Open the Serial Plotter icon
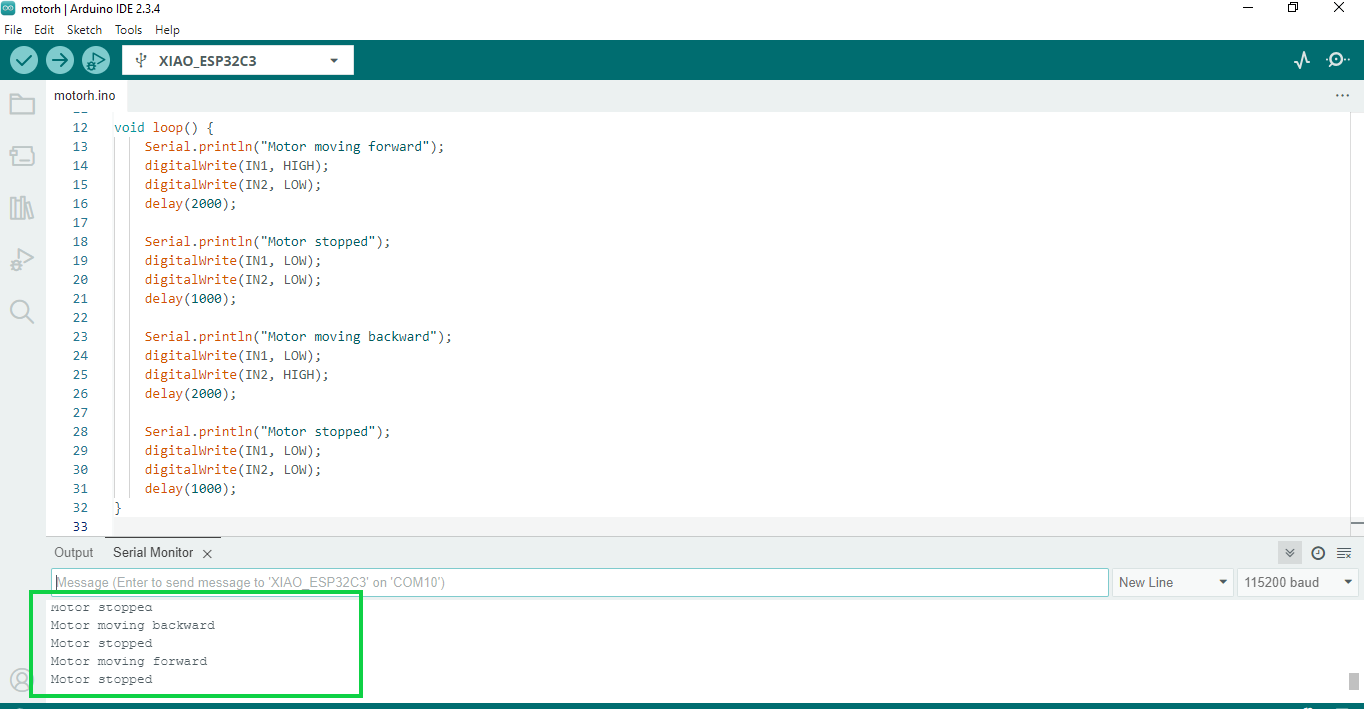Image resolution: width=1364 pixels, height=709 pixels. pyautogui.click(x=1301, y=60)
